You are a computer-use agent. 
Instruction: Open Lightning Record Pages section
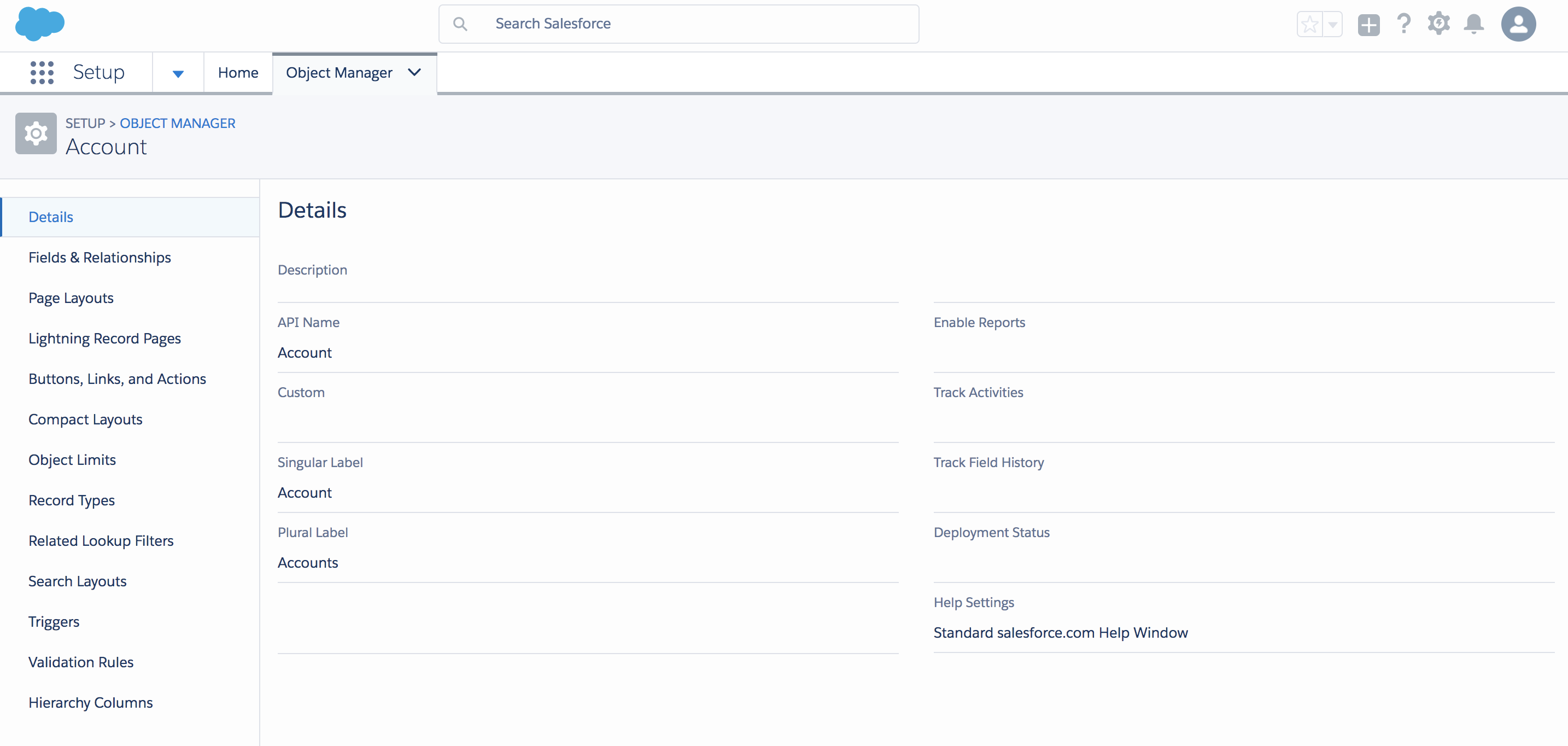[104, 339]
